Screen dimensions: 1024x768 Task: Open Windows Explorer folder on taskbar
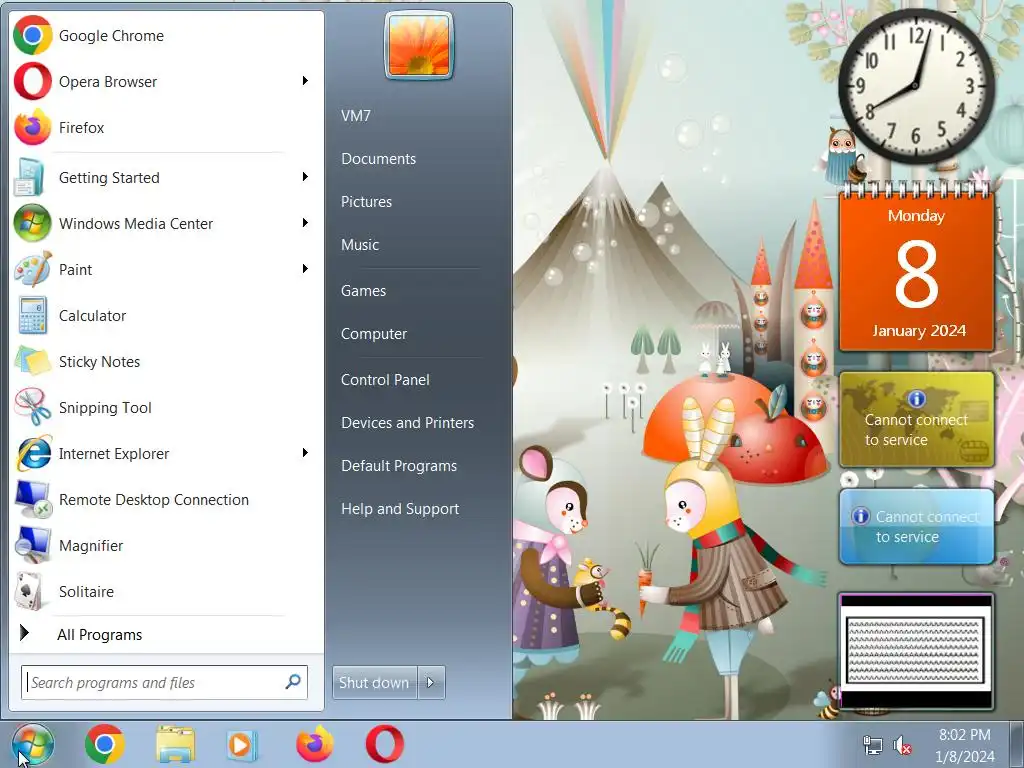(175, 744)
